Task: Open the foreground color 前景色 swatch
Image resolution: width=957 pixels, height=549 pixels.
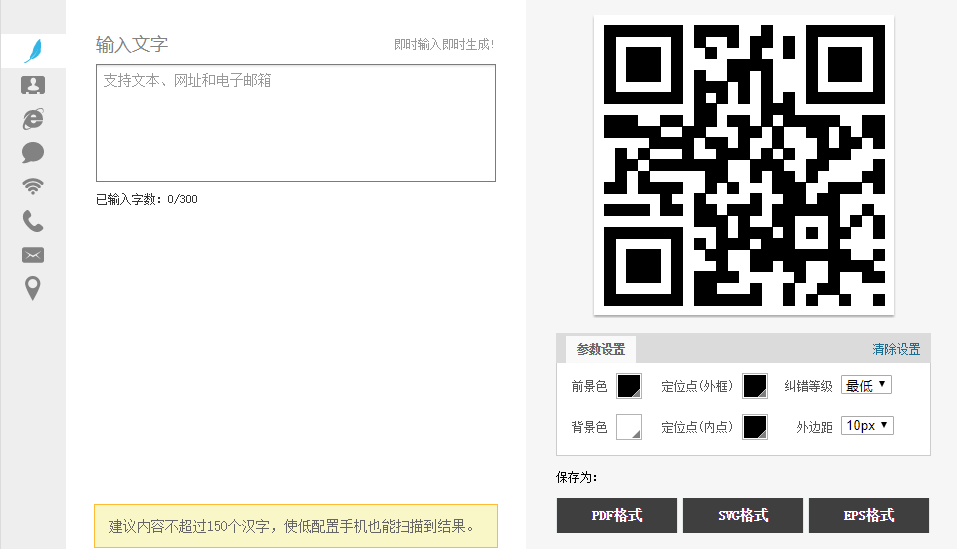Action: click(629, 386)
